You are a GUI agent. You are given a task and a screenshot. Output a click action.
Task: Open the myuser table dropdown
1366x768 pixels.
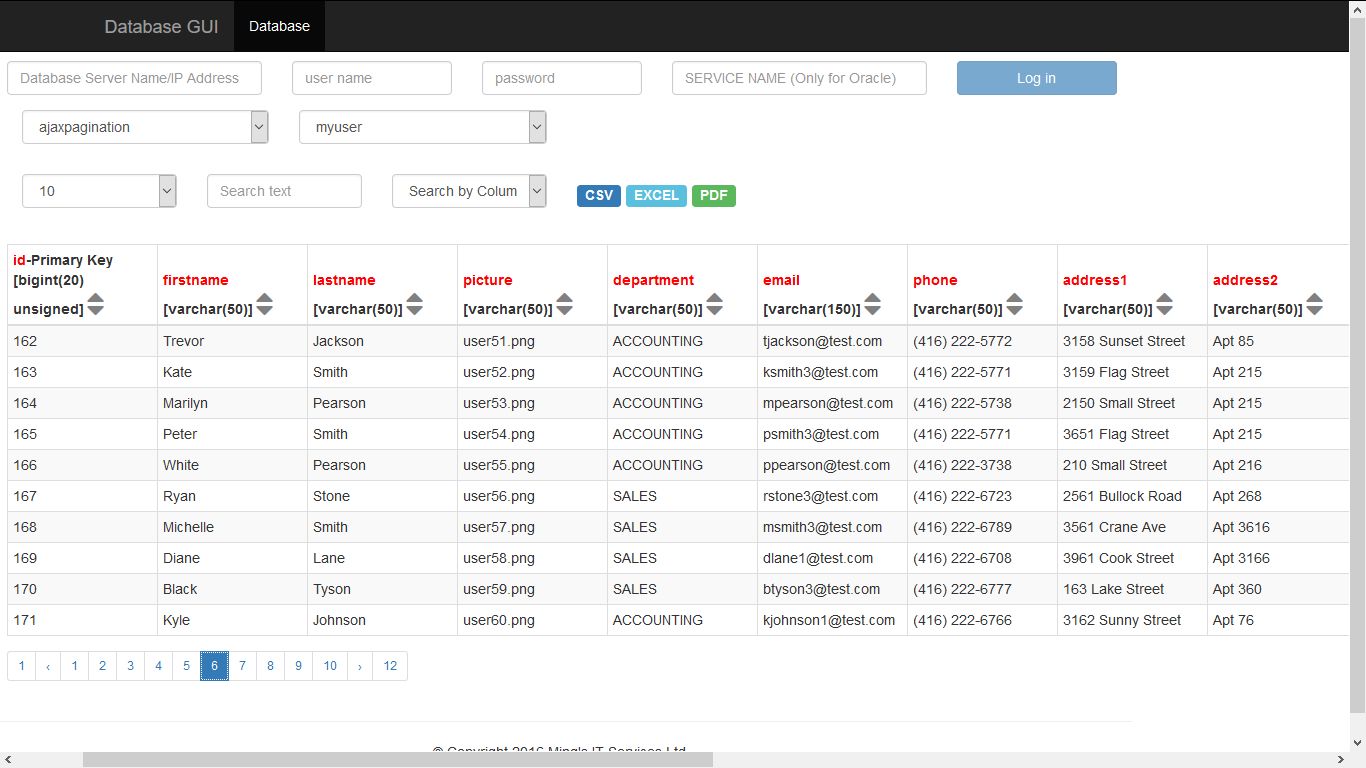pyautogui.click(x=423, y=127)
